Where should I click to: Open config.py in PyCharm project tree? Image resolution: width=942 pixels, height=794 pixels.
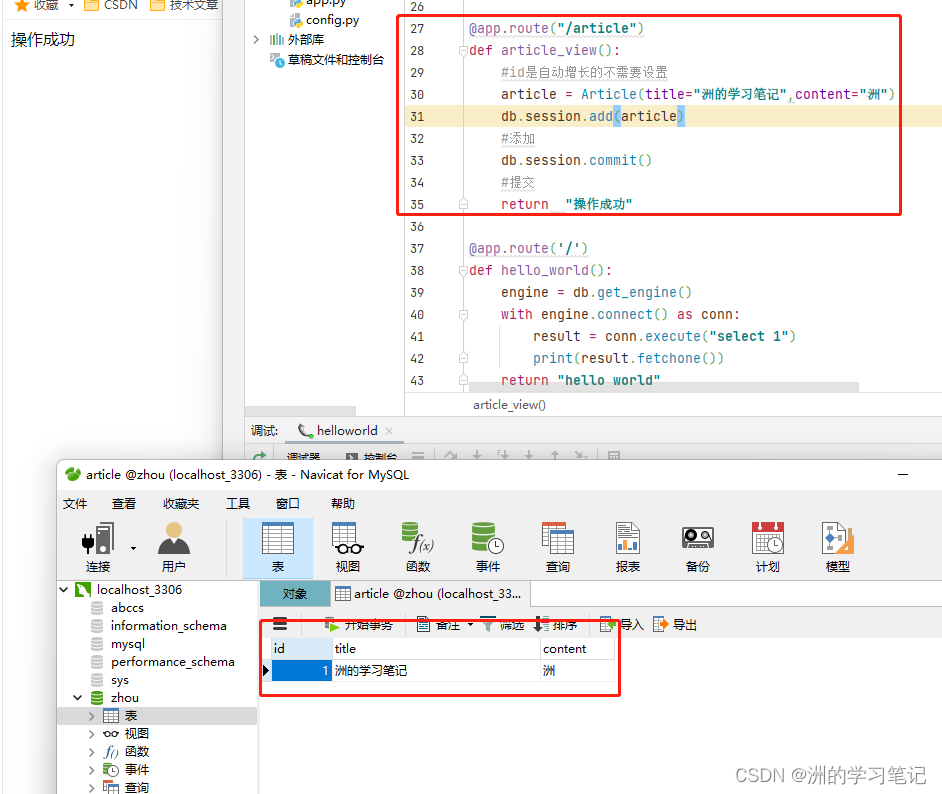[x=332, y=20]
